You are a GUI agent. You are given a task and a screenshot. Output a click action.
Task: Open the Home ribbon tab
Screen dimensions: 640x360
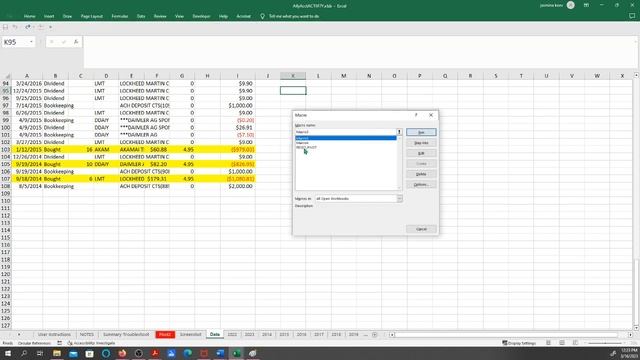29,16
